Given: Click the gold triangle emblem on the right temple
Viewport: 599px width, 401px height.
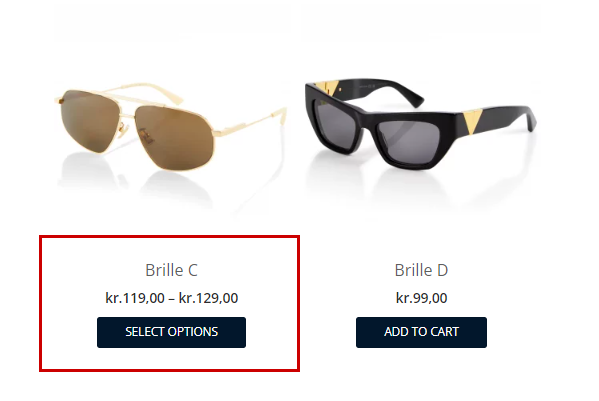Looking at the screenshot, I should [x=470, y=121].
